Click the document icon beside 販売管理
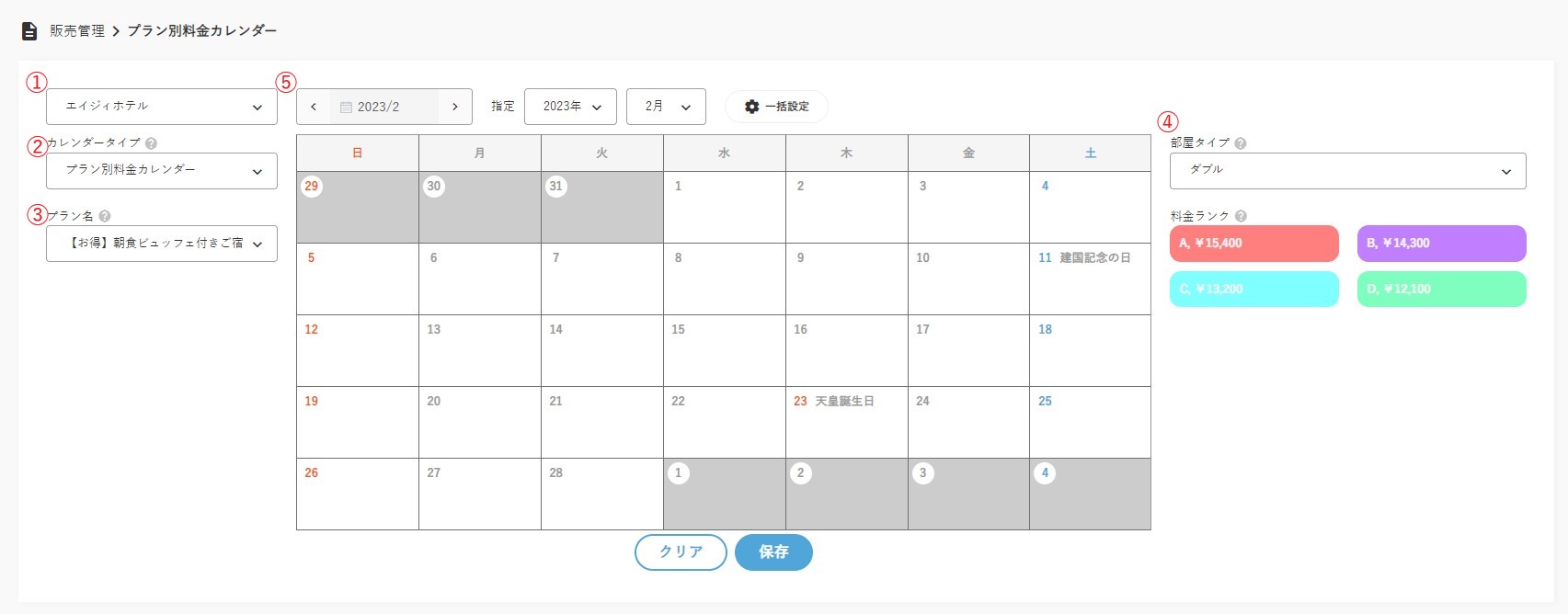This screenshot has height=614, width=1568. pos(29,31)
